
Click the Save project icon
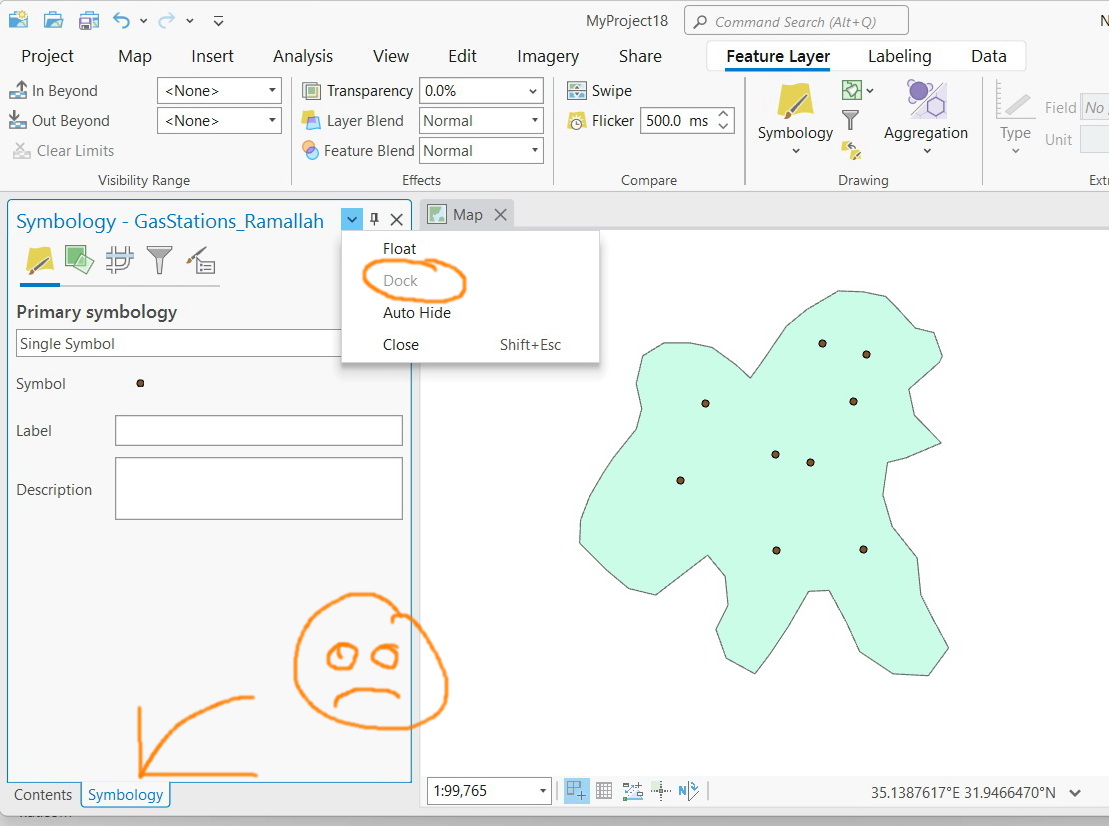click(88, 21)
